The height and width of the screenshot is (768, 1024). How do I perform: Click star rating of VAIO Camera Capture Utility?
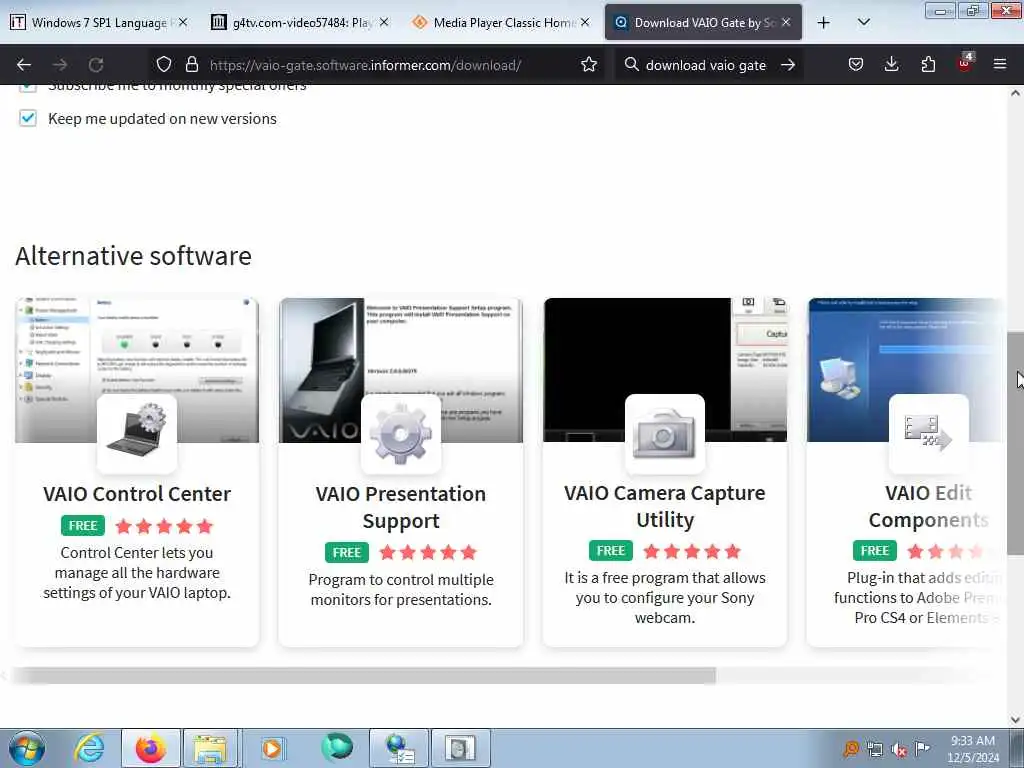click(x=692, y=551)
